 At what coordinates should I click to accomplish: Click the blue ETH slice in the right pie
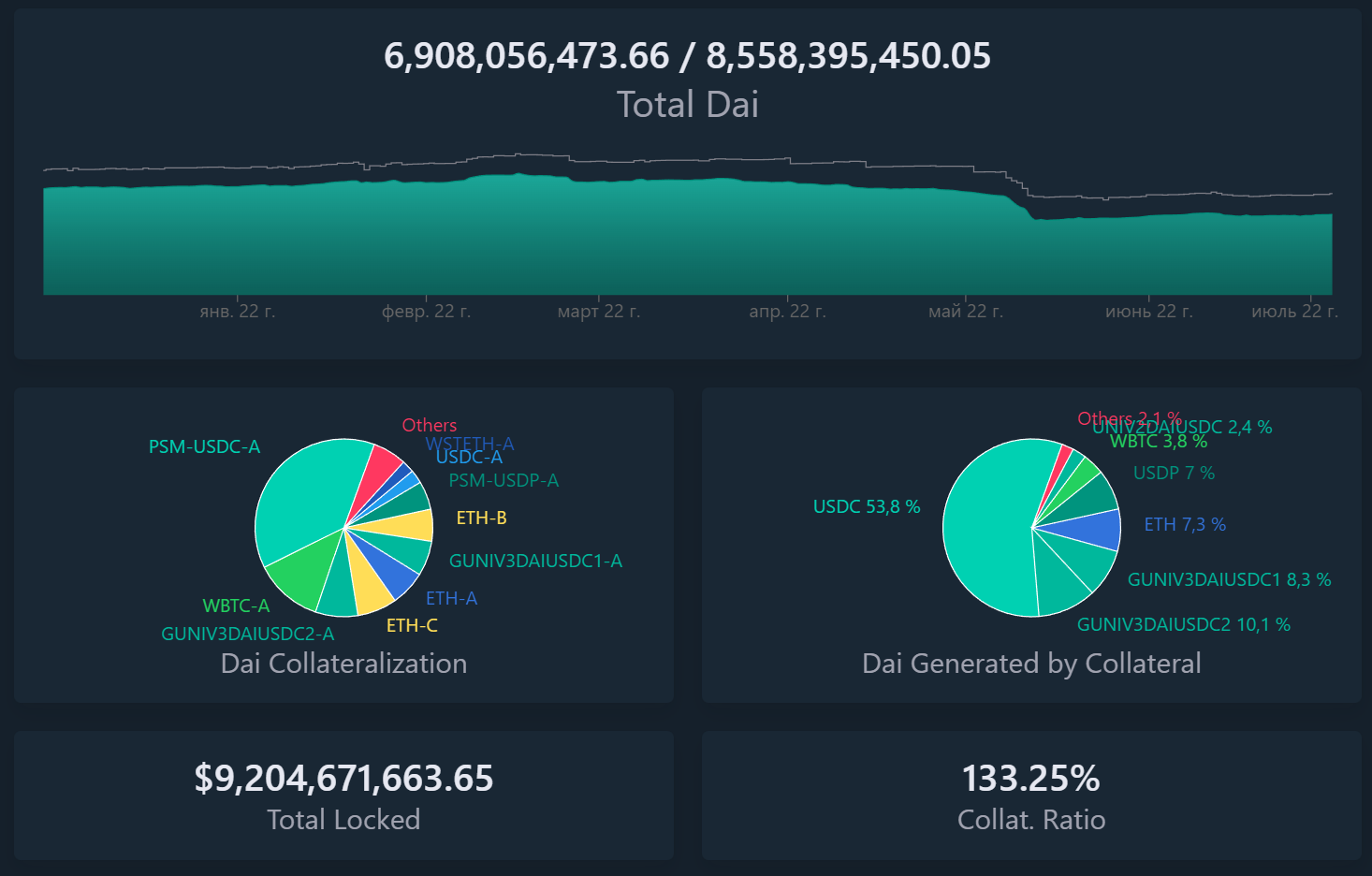(1090, 529)
